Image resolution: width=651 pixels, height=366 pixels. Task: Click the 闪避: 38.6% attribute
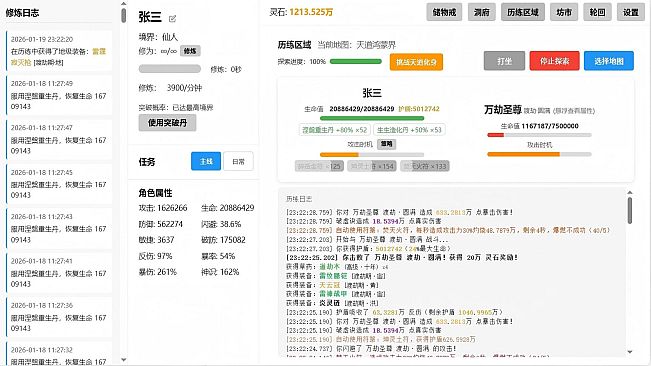point(221,224)
